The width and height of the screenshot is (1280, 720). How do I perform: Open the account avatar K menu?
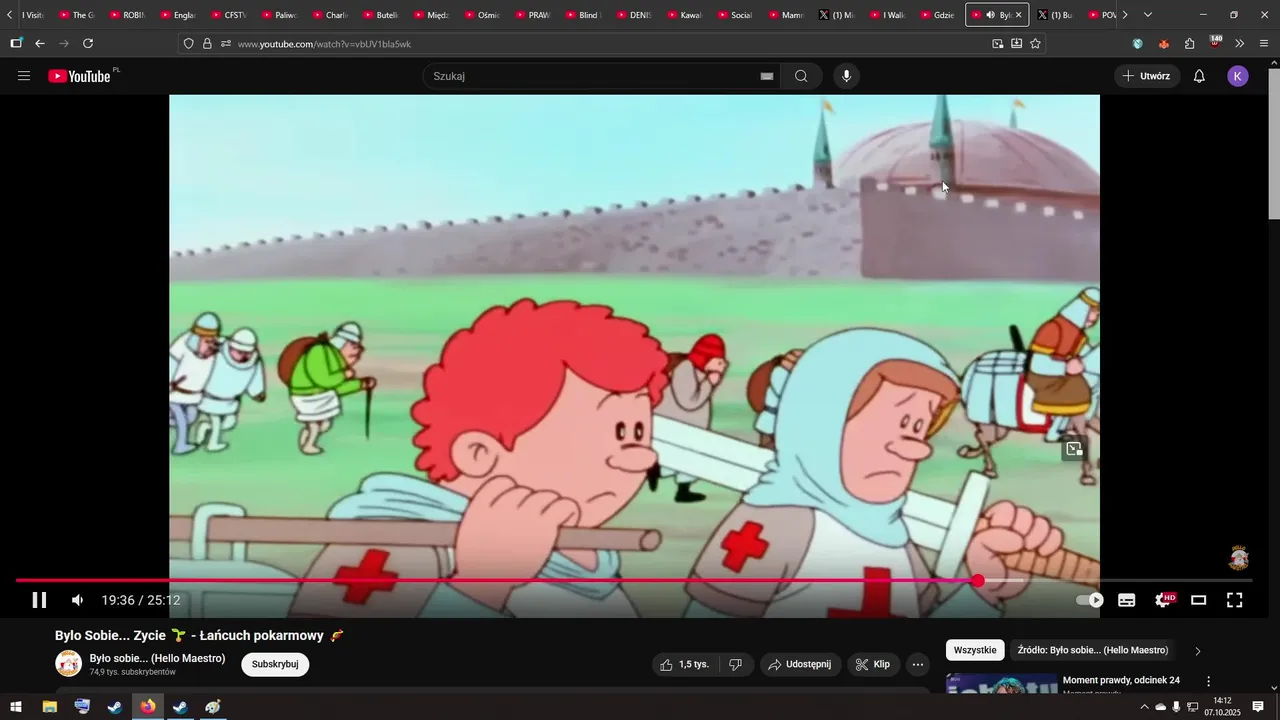[1238, 76]
